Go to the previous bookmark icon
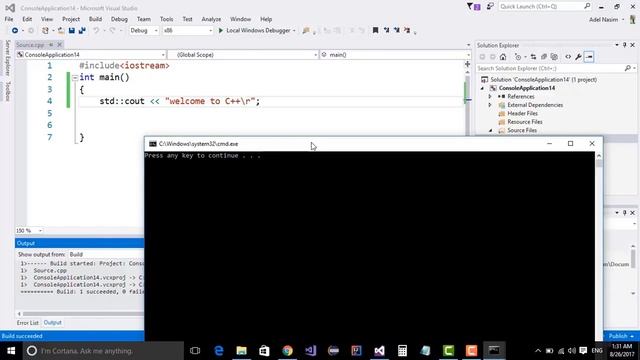The width and height of the screenshot is (640, 360). (386, 30)
